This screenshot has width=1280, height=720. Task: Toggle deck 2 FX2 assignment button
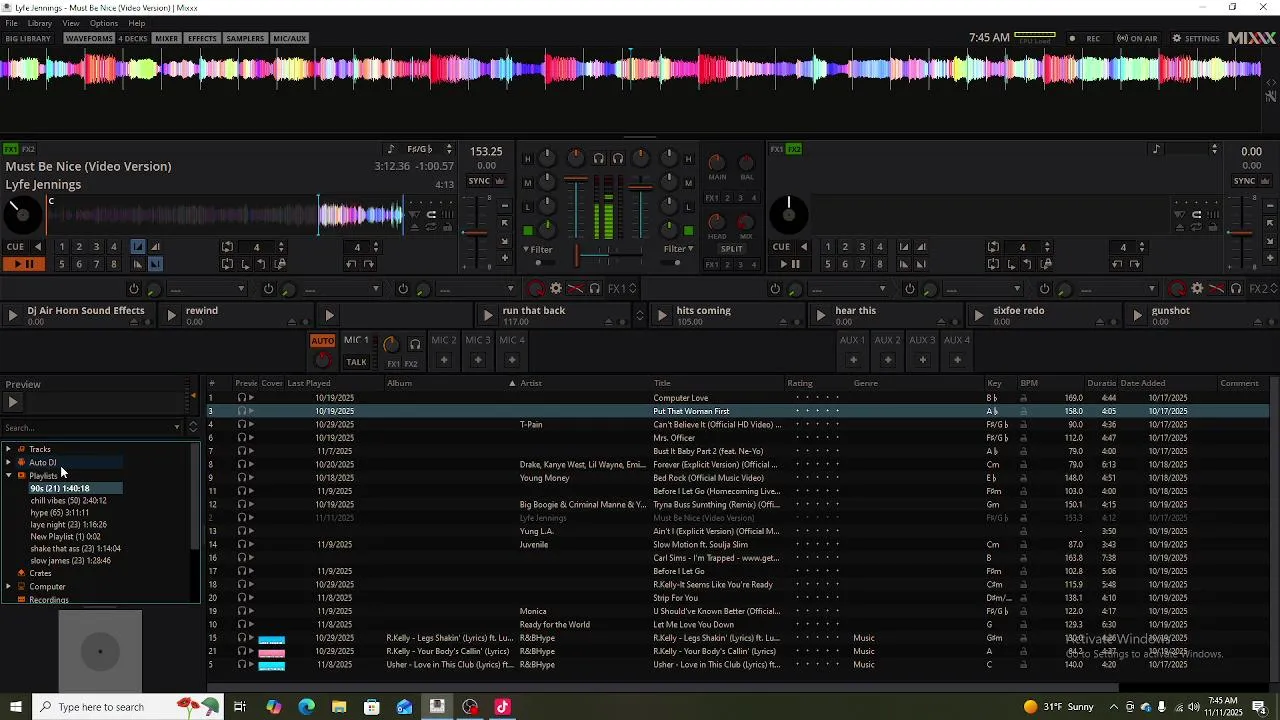click(794, 149)
